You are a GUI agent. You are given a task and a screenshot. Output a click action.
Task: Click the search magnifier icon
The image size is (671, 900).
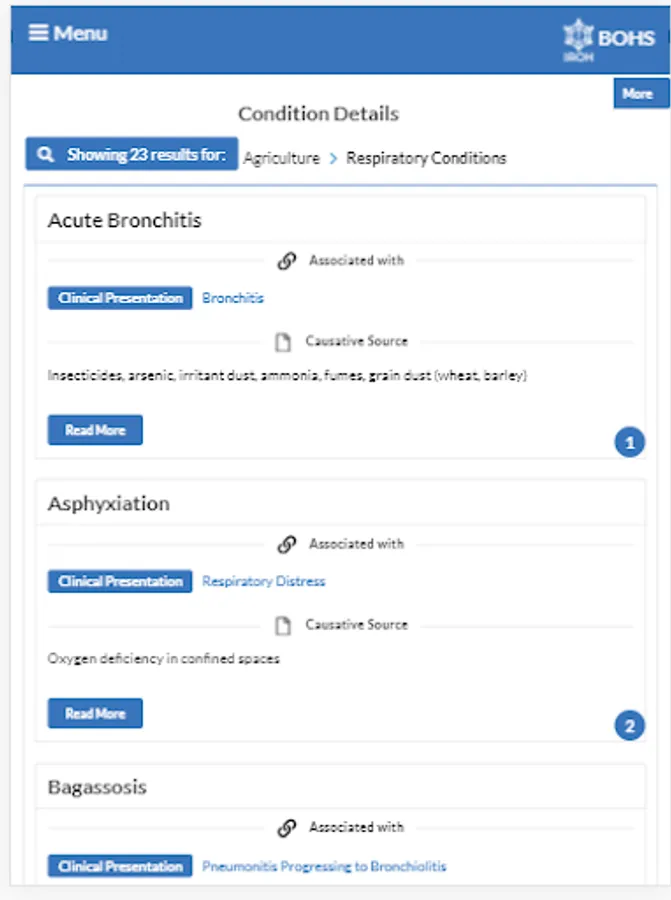(45, 155)
